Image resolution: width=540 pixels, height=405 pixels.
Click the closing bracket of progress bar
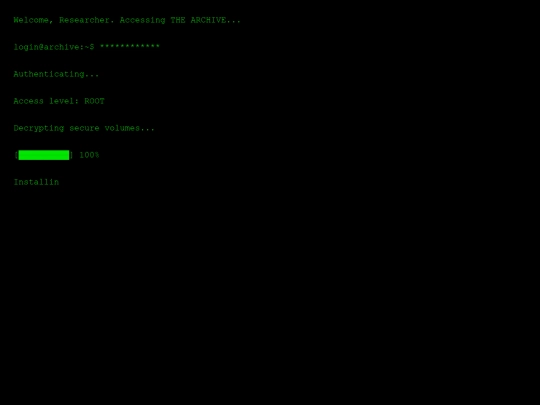[x=71, y=155]
